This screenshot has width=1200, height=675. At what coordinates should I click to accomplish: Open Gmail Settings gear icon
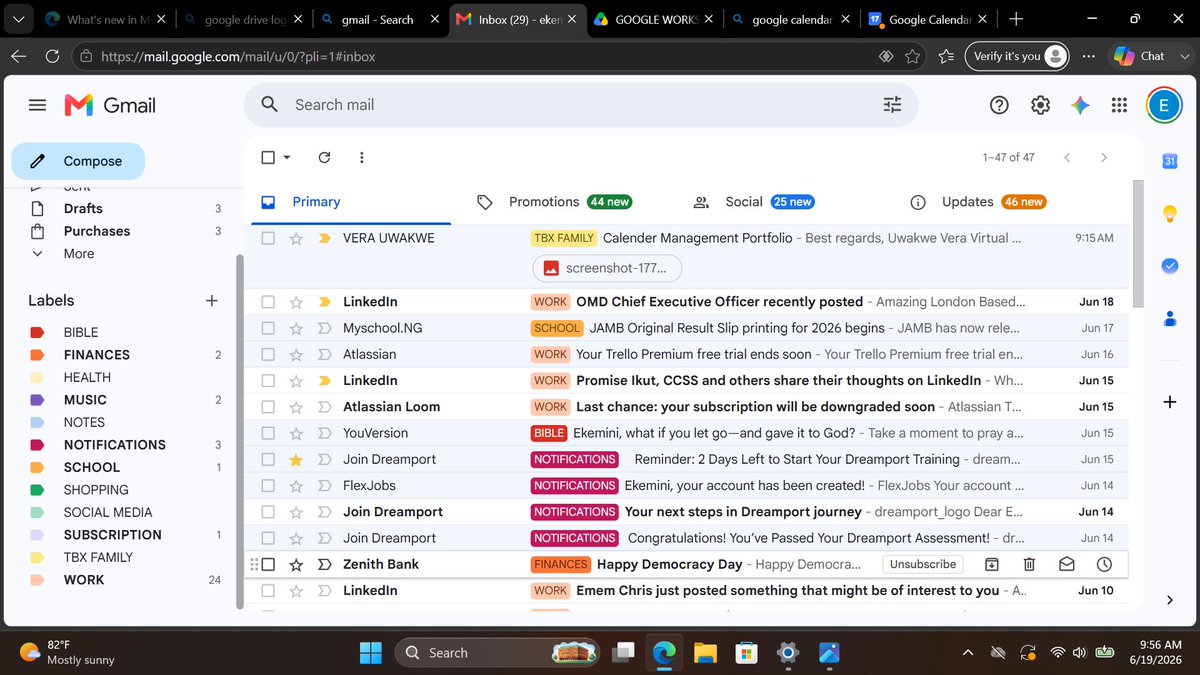click(1040, 105)
